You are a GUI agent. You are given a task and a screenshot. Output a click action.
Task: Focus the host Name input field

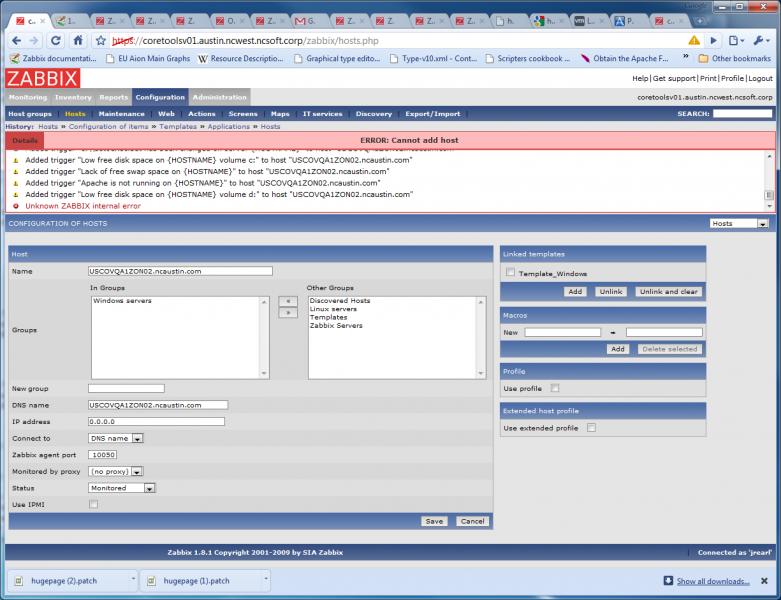click(180, 271)
